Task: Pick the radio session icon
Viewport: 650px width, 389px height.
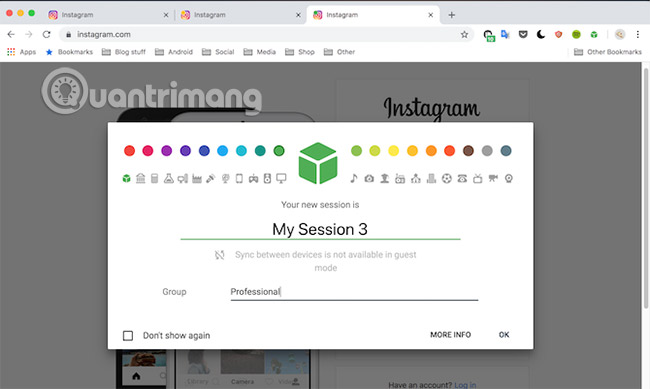Action: pos(400,179)
